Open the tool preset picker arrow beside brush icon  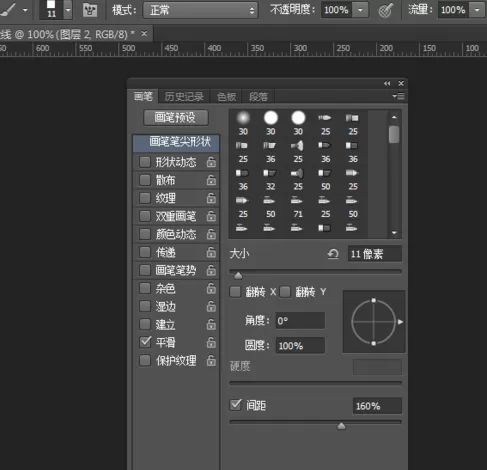pyautogui.click(x=25, y=10)
